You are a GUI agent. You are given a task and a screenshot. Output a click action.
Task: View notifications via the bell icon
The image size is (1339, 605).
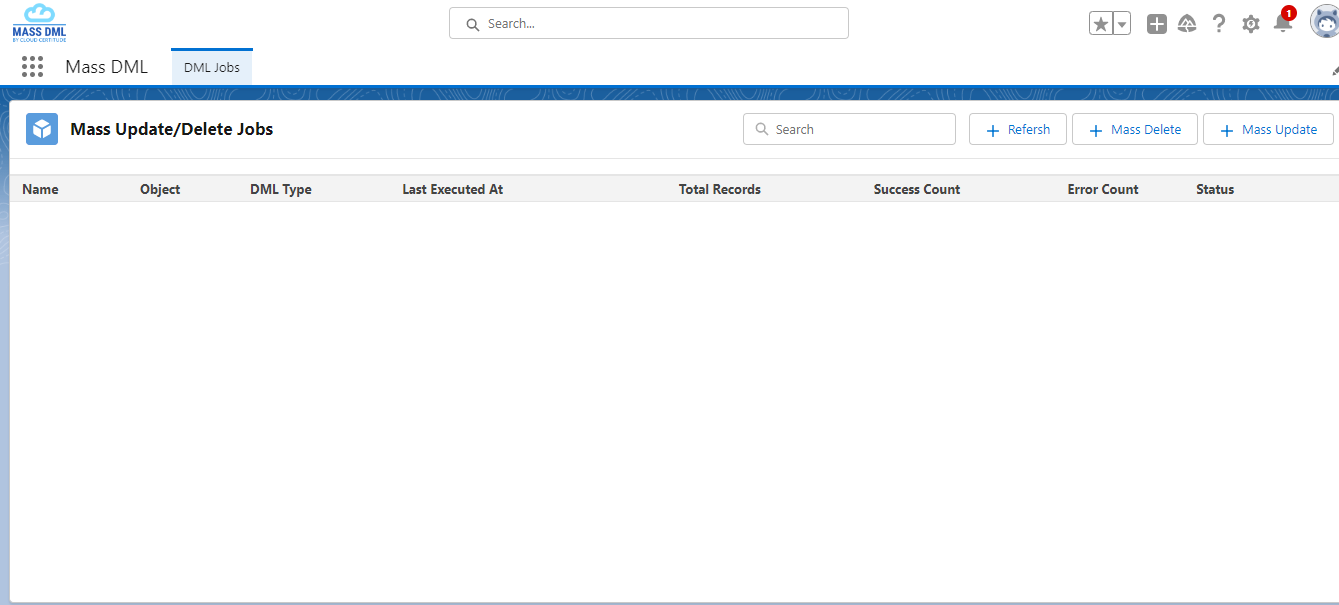coord(1282,24)
